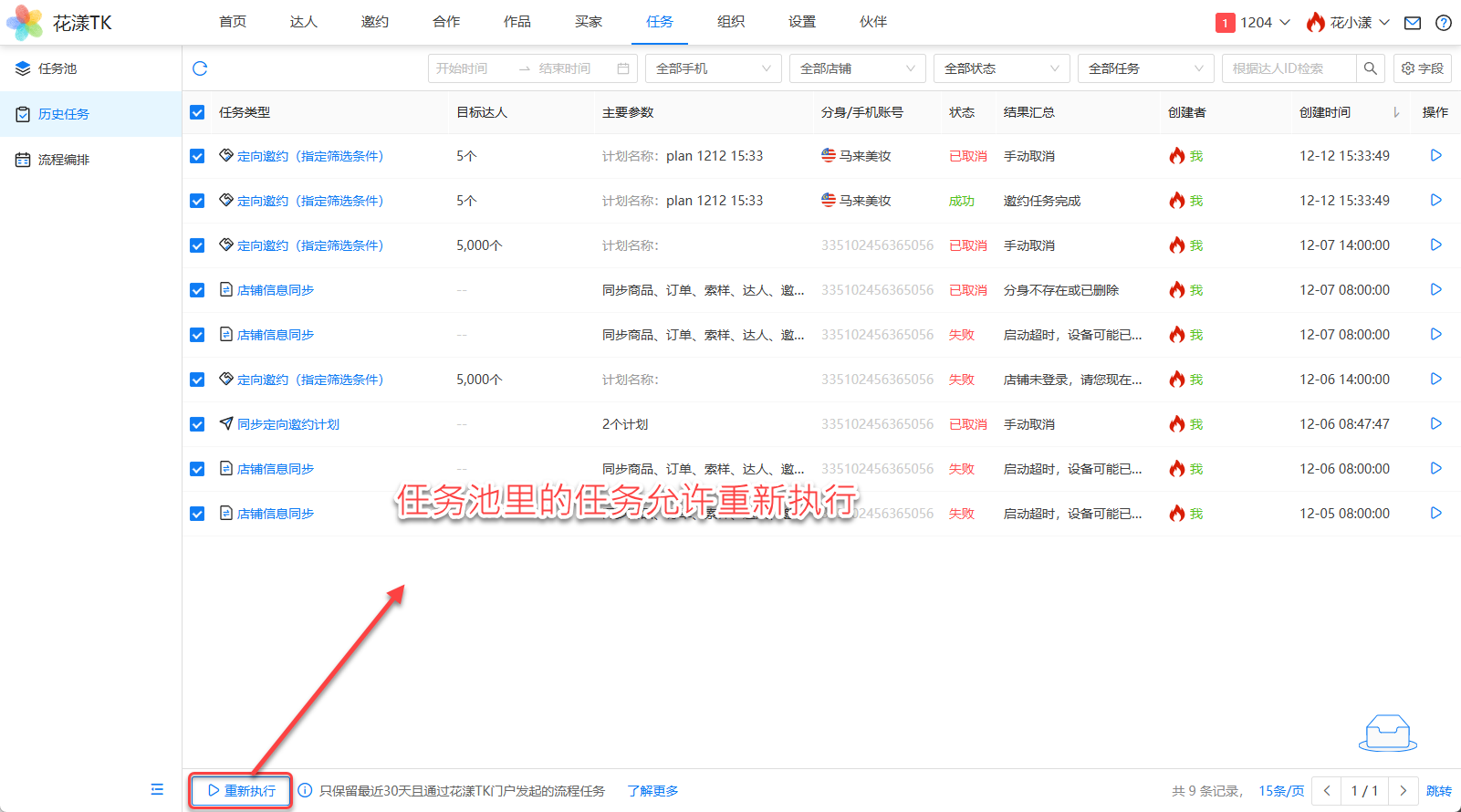This screenshot has height=812, width=1461.
Task: Click the floating inbox icon at bottom right
Action: (1387, 732)
